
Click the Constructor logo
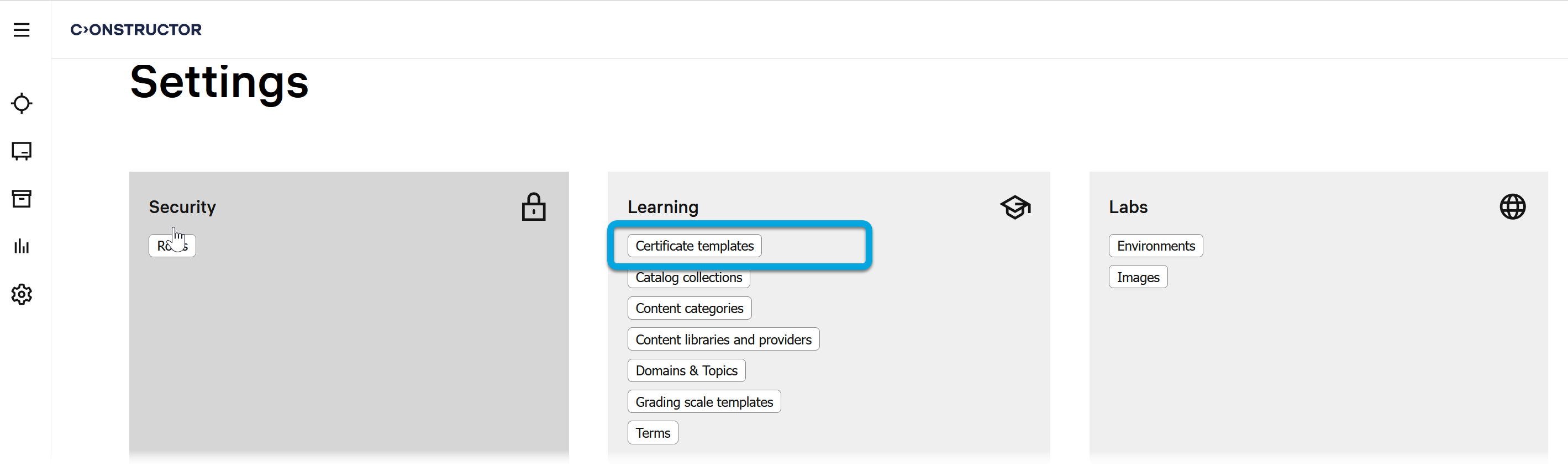tap(136, 30)
